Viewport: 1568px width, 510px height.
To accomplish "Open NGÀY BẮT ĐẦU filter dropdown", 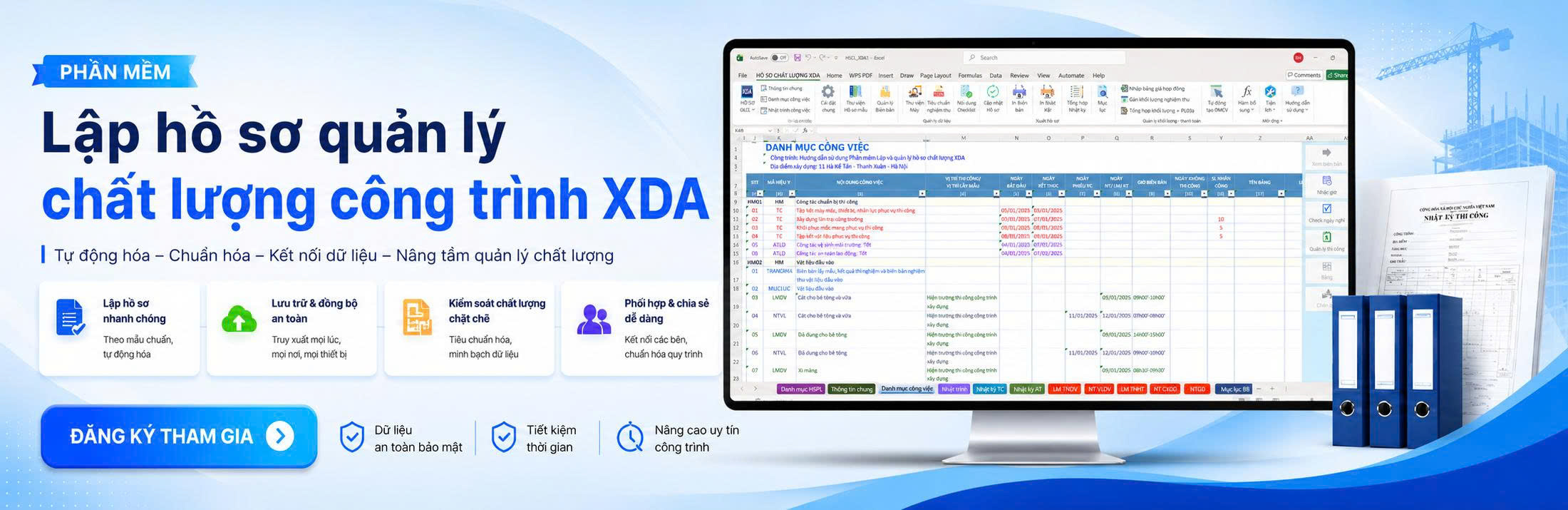I will click(x=1028, y=193).
